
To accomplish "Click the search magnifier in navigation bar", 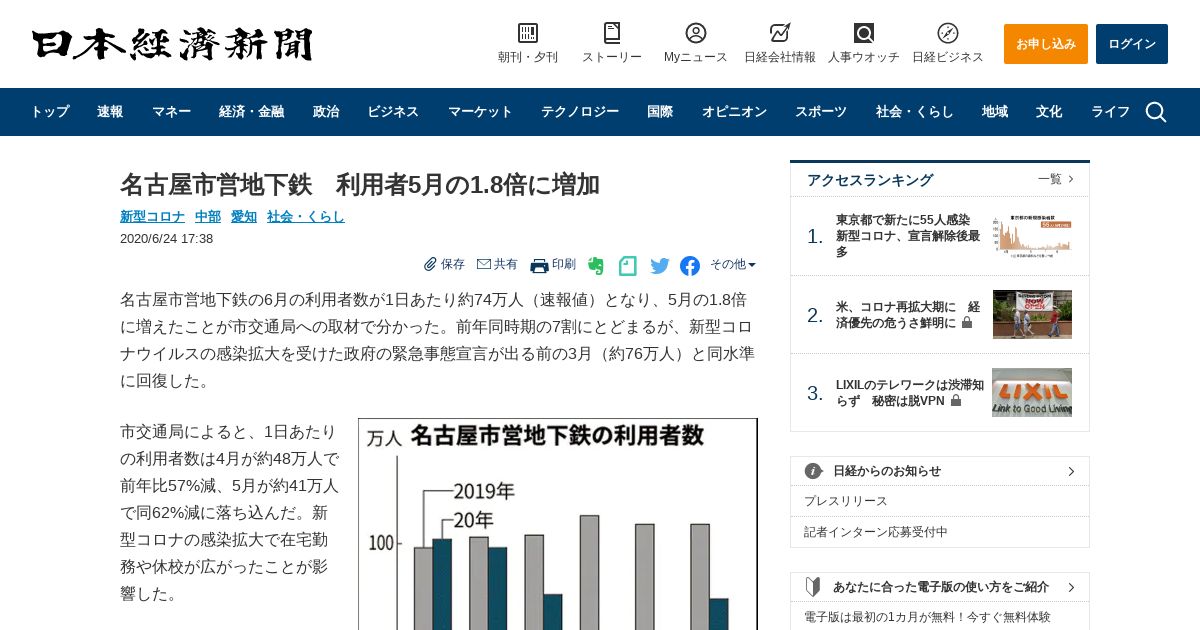I will click(1156, 112).
